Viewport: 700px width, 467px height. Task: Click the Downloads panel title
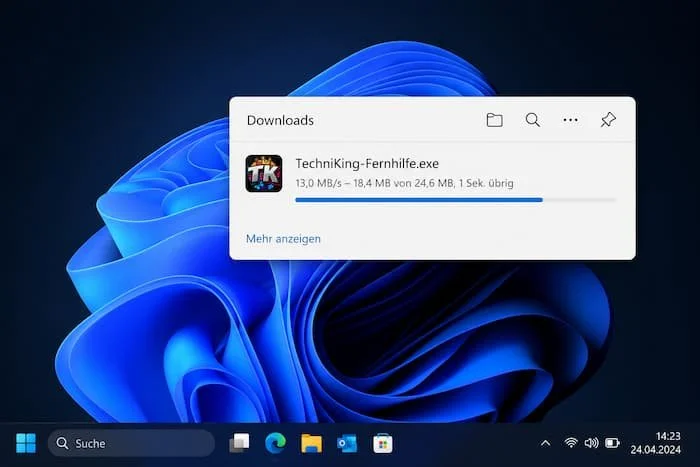280,120
